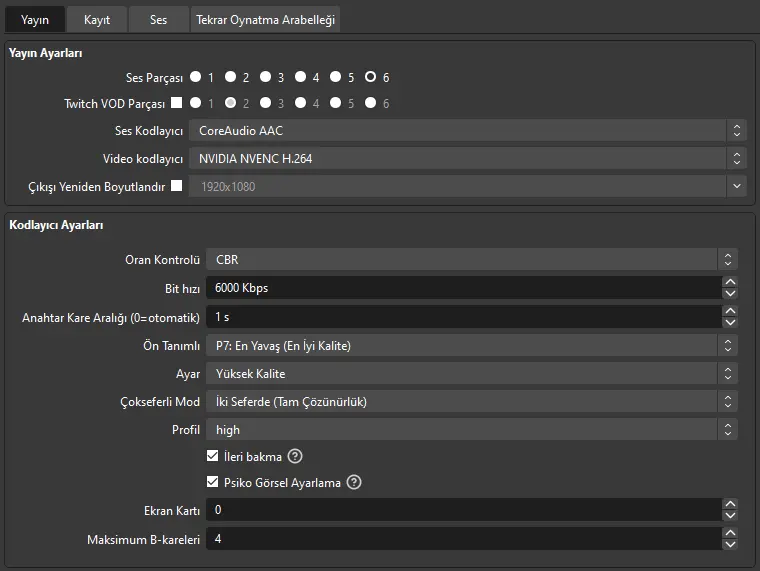Image resolution: width=760 pixels, height=571 pixels.
Task: Toggle Psiko Görsel Ayarlama checkbox
Action: [212, 482]
